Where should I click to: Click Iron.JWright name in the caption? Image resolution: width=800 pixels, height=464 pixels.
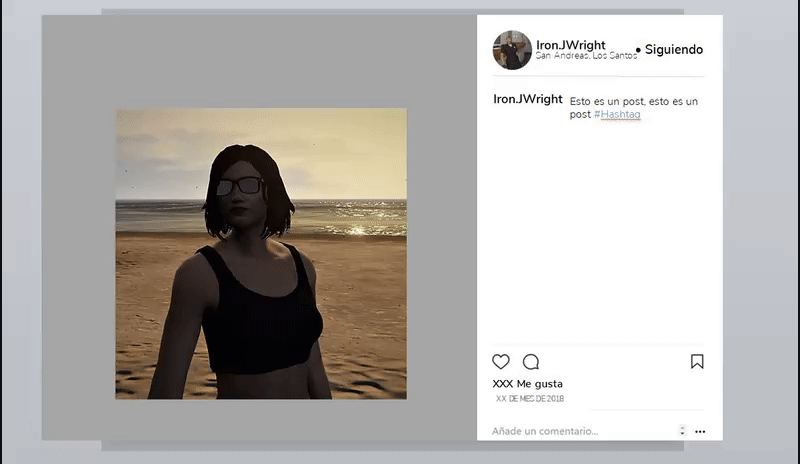click(528, 99)
